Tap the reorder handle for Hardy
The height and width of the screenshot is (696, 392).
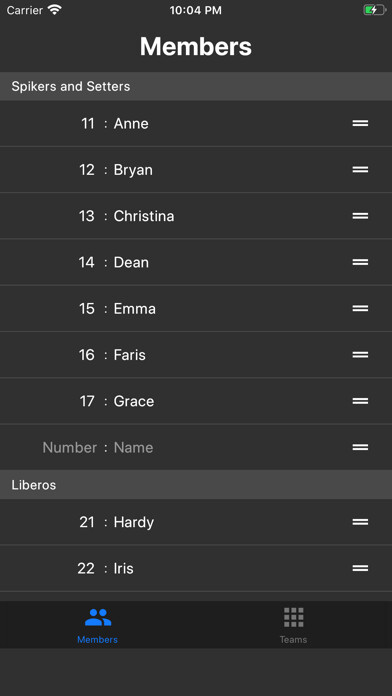tap(360, 522)
